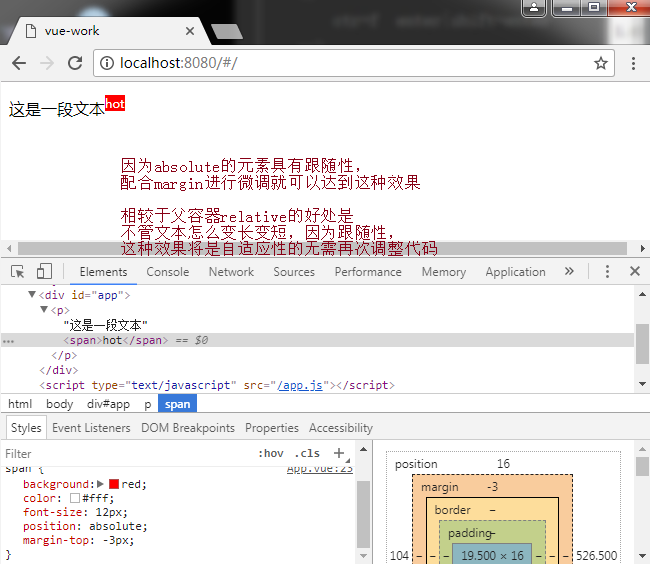Open the /app.js script link
This screenshot has height=564, width=650.
click(300, 385)
